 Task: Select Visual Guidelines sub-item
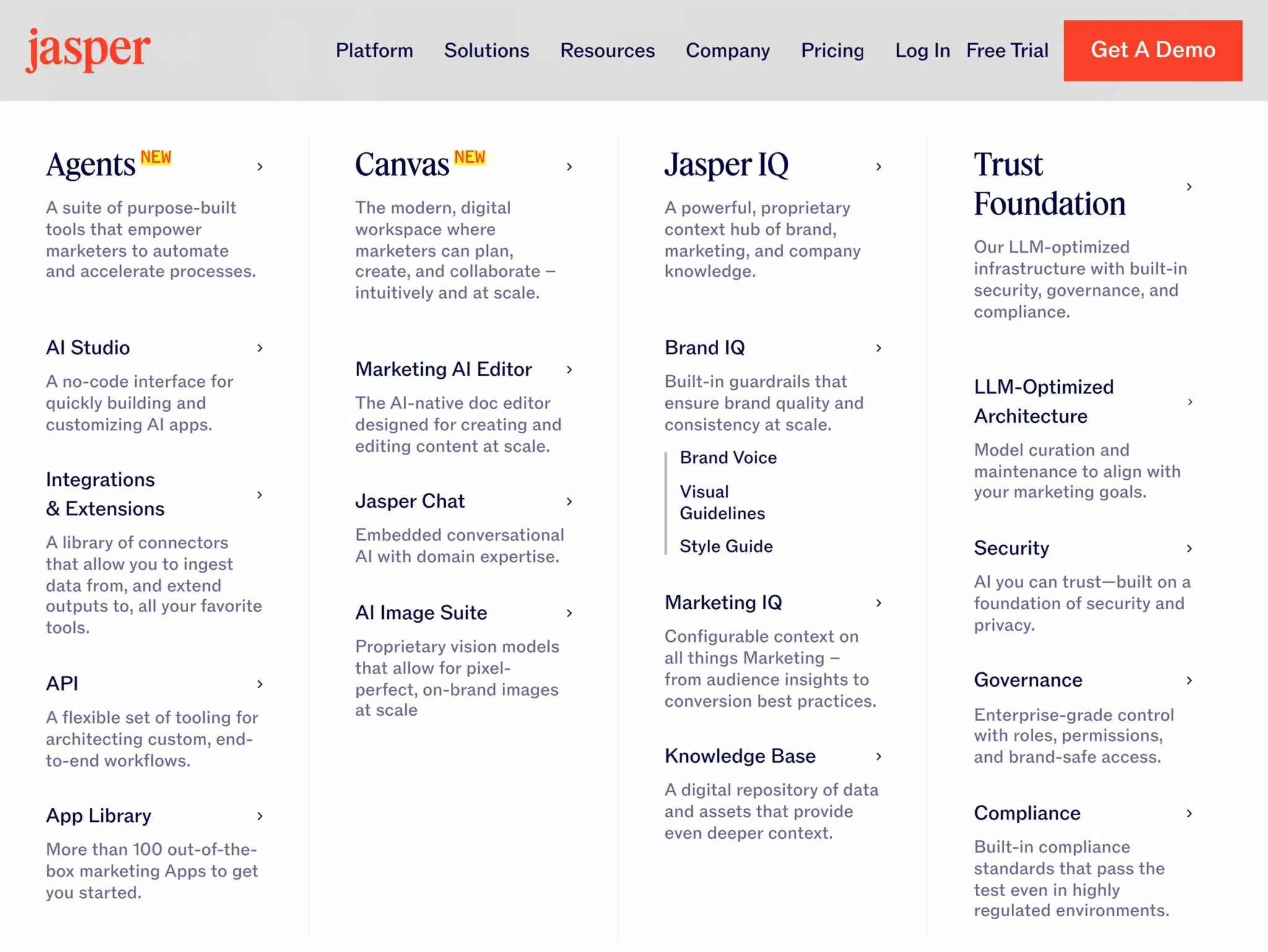point(722,502)
